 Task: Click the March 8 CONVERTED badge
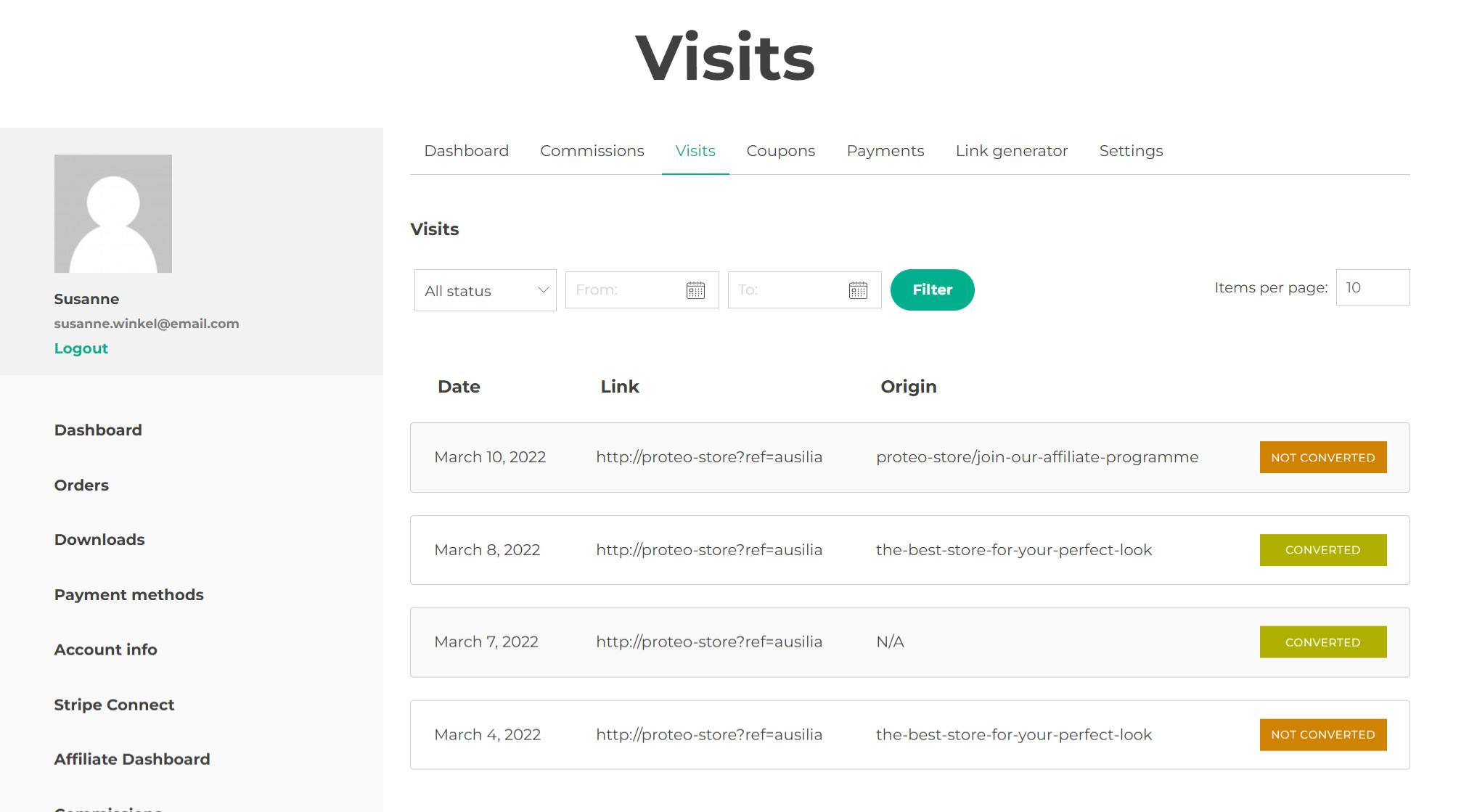[1322, 550]
